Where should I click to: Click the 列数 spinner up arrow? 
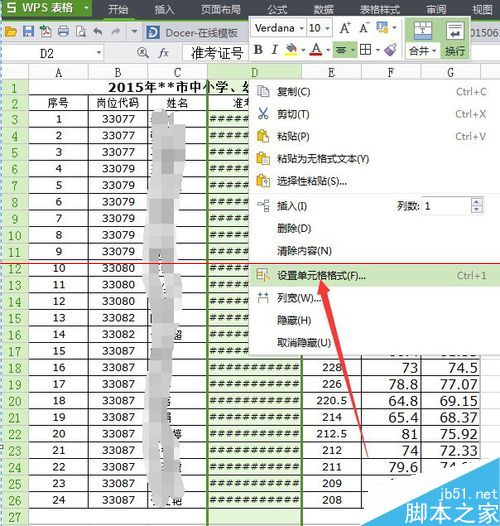click(x=477, y=202)
